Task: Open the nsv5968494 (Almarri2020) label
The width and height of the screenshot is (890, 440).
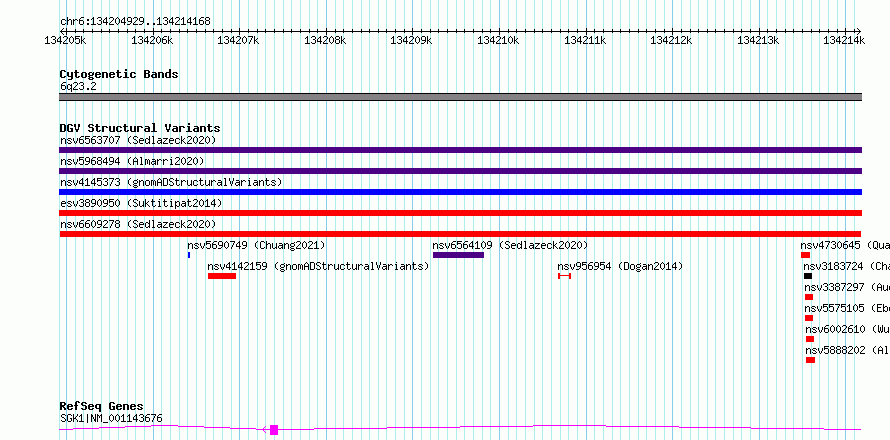Action: point(132,161)
